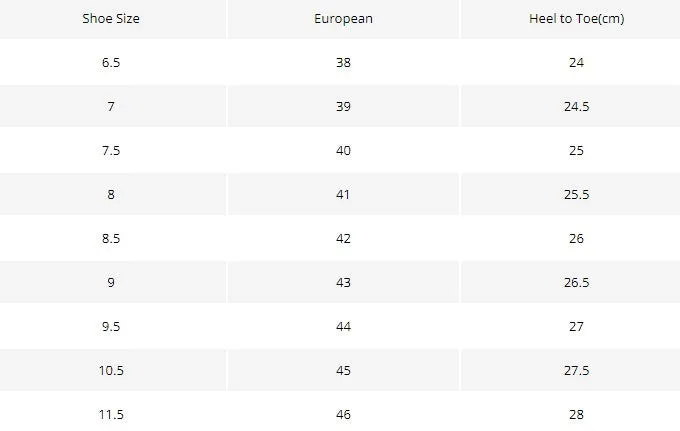
Task: Select the European size 46 cell
Action: point(343,415)
